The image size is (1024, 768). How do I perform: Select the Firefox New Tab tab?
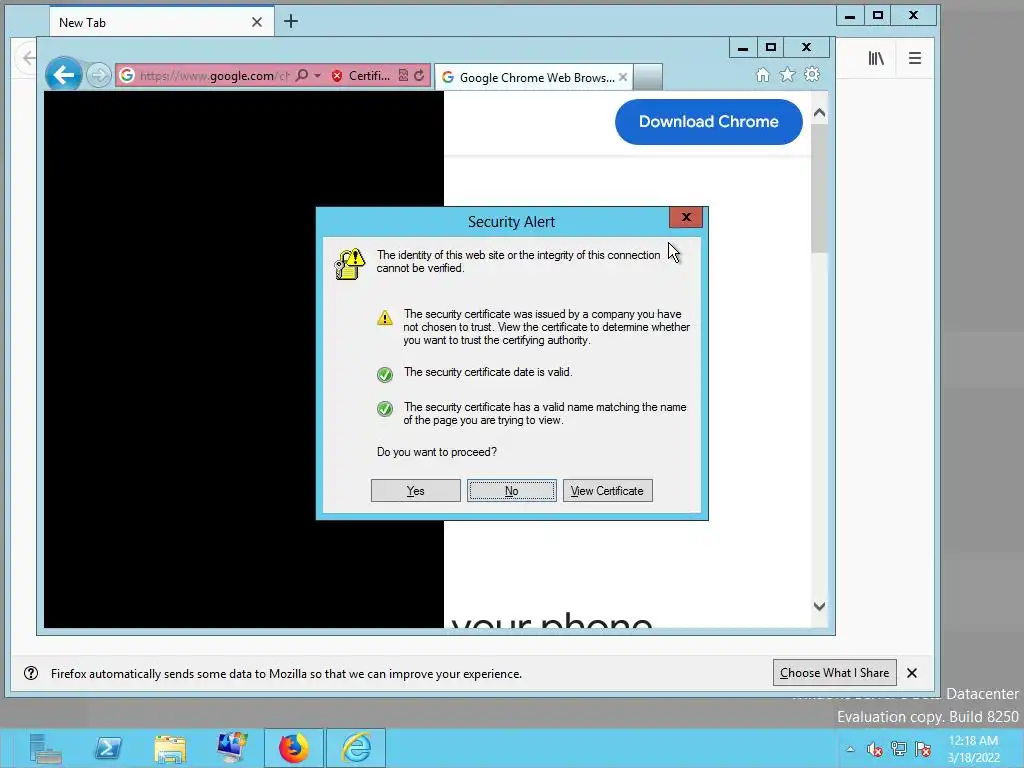[162, 22]
